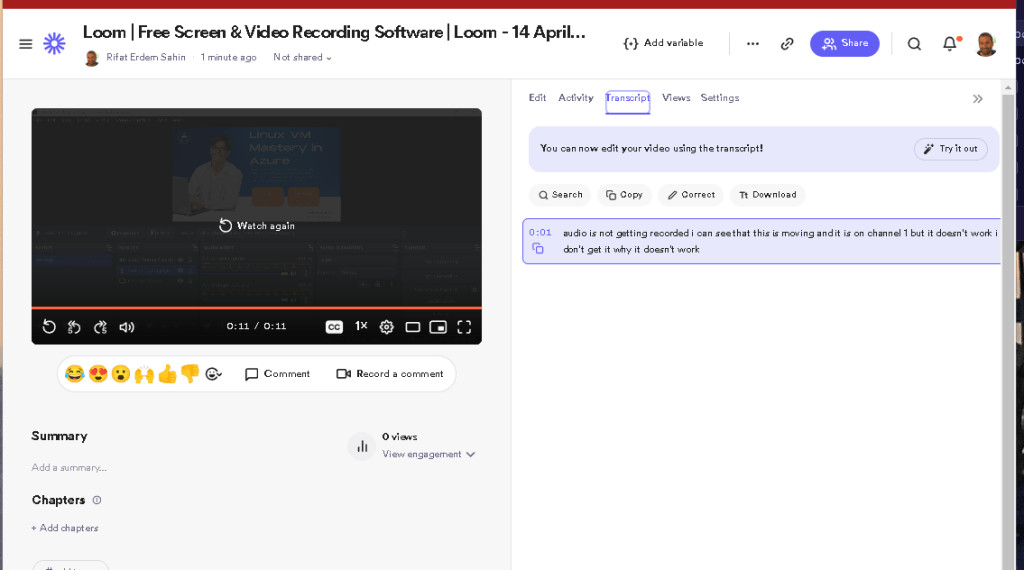Download the transcript
Viewport: 1024px width, 570px height.
pos(767,195)
